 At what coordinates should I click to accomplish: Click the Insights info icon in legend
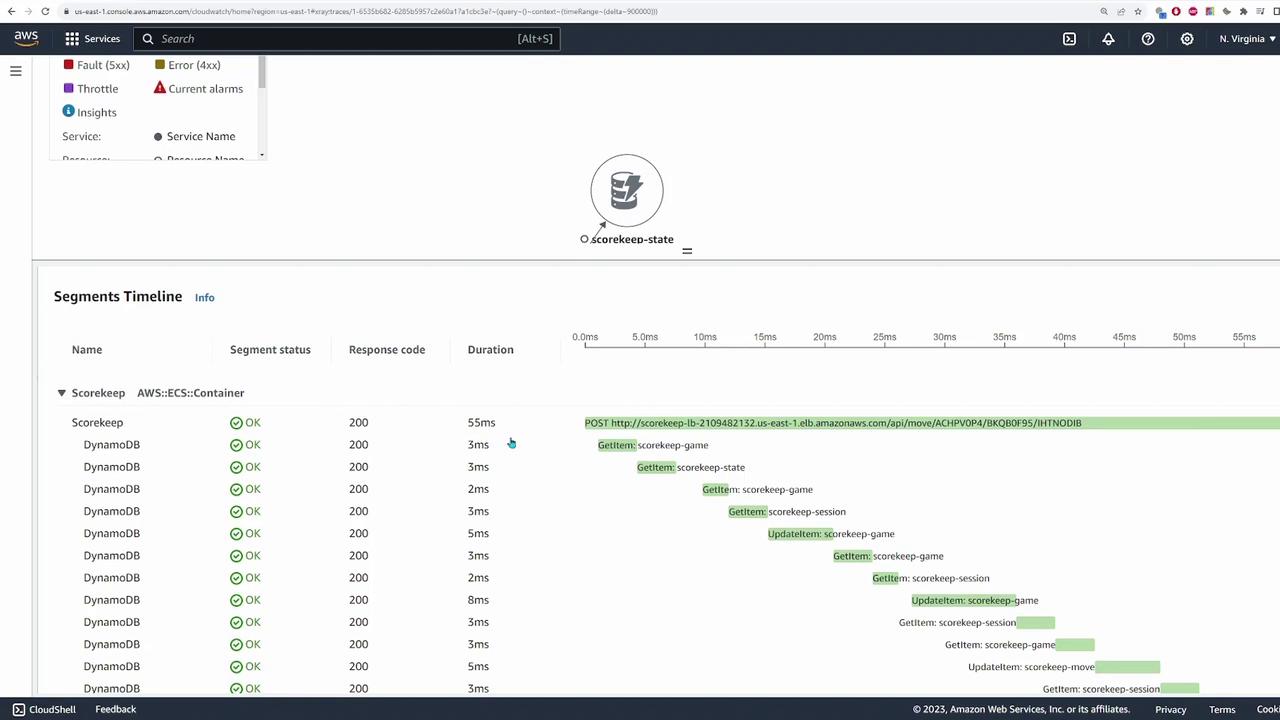69,111
